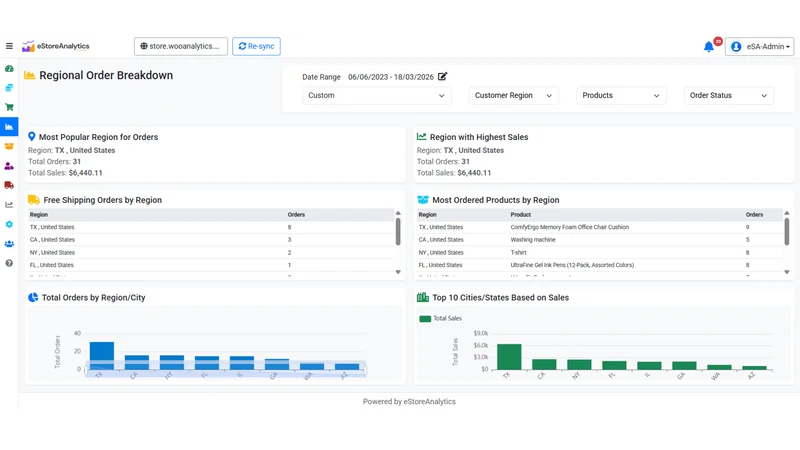Open the hamburger navigation menu
800x450 pixels.
(9, 46)
